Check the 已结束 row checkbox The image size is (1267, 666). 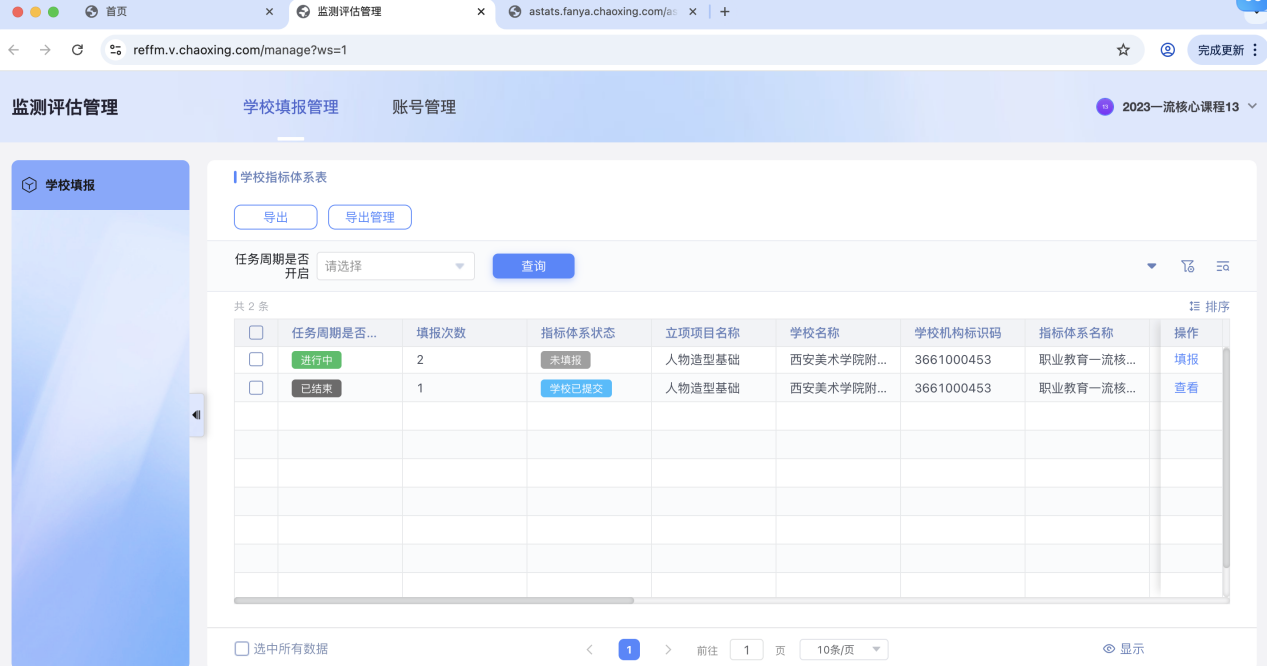click(256, 388)
